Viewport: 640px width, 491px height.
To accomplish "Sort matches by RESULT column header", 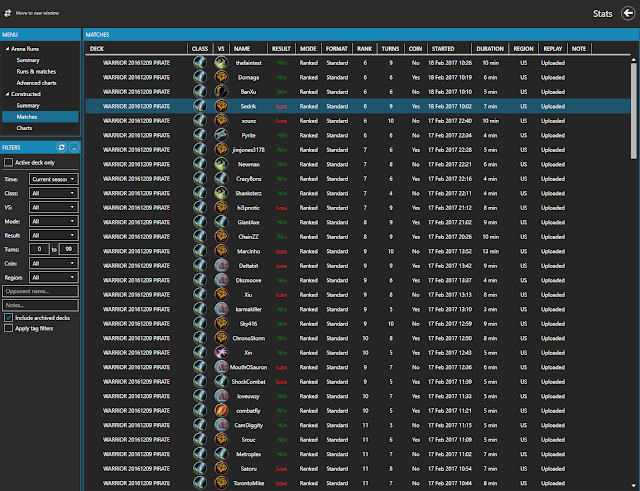I will 281,49.
